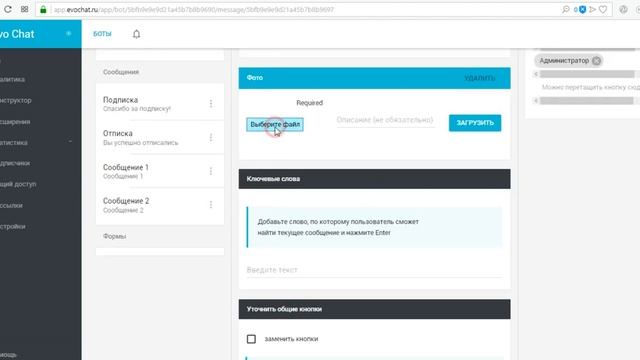
Task: Click УДАЛИТЬ in the Фото header
Action: coord(480,78)
